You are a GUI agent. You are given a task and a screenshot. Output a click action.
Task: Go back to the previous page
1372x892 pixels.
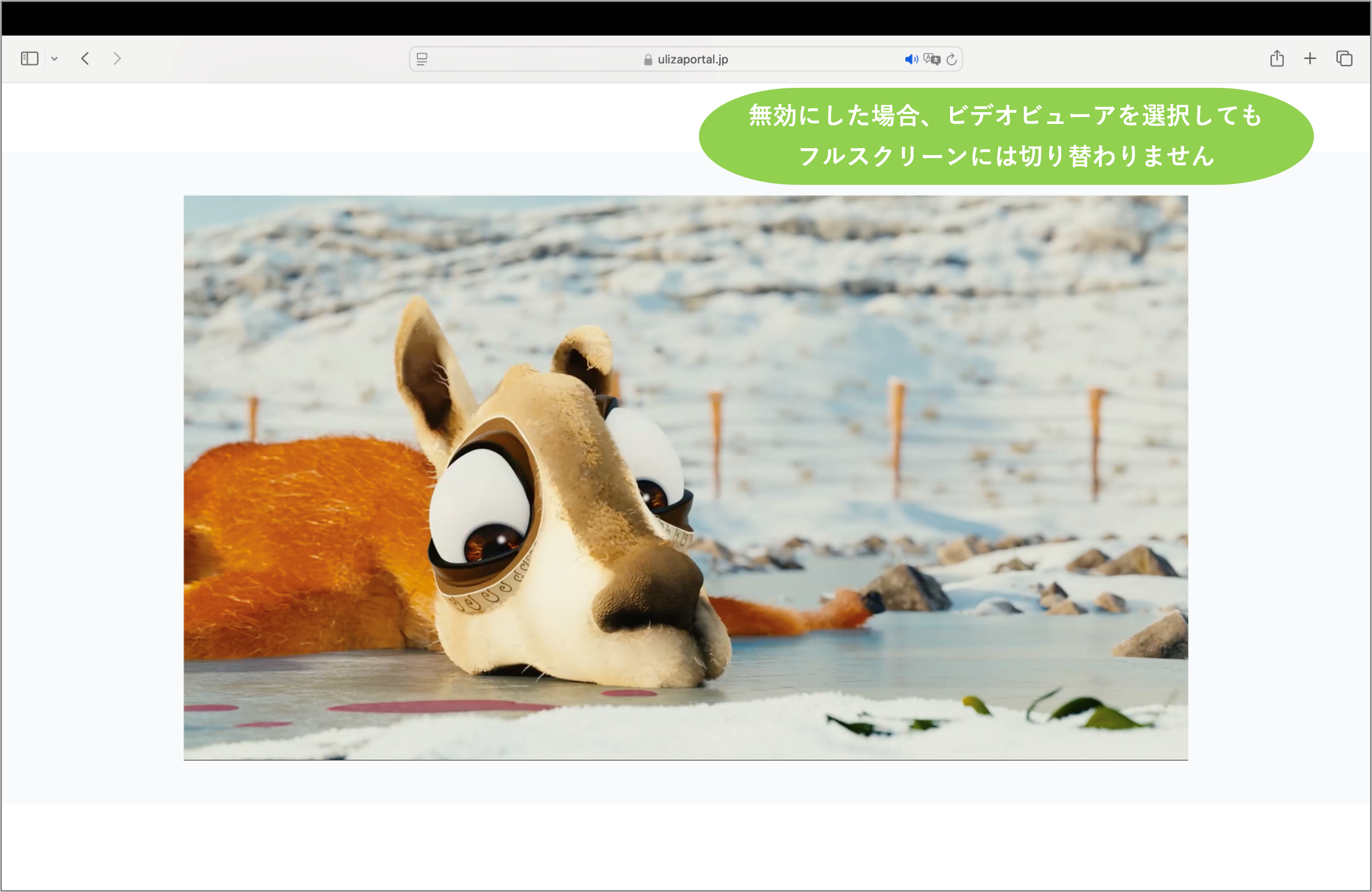click(85, 58)
